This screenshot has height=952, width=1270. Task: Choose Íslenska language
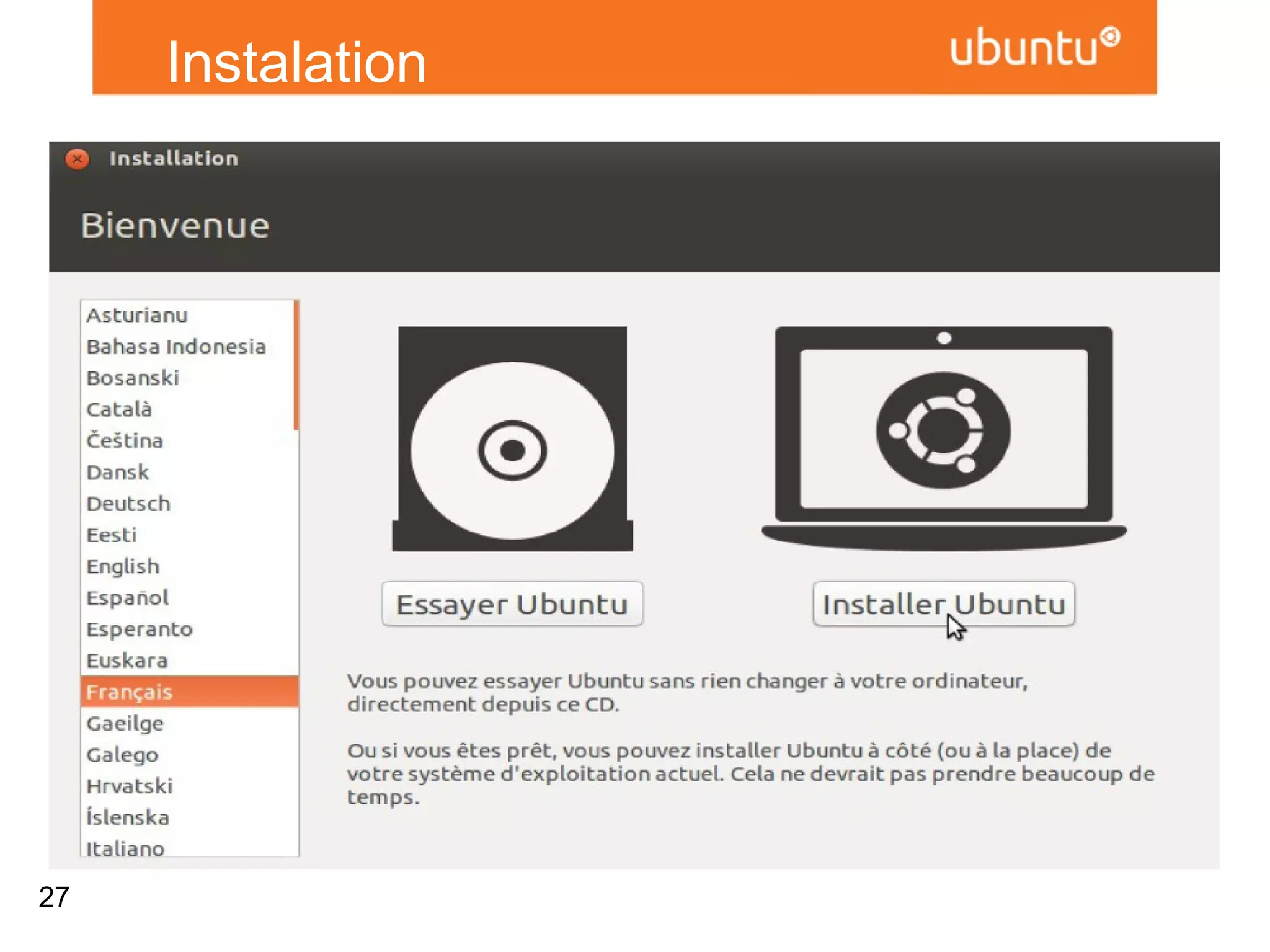point(128,817)
